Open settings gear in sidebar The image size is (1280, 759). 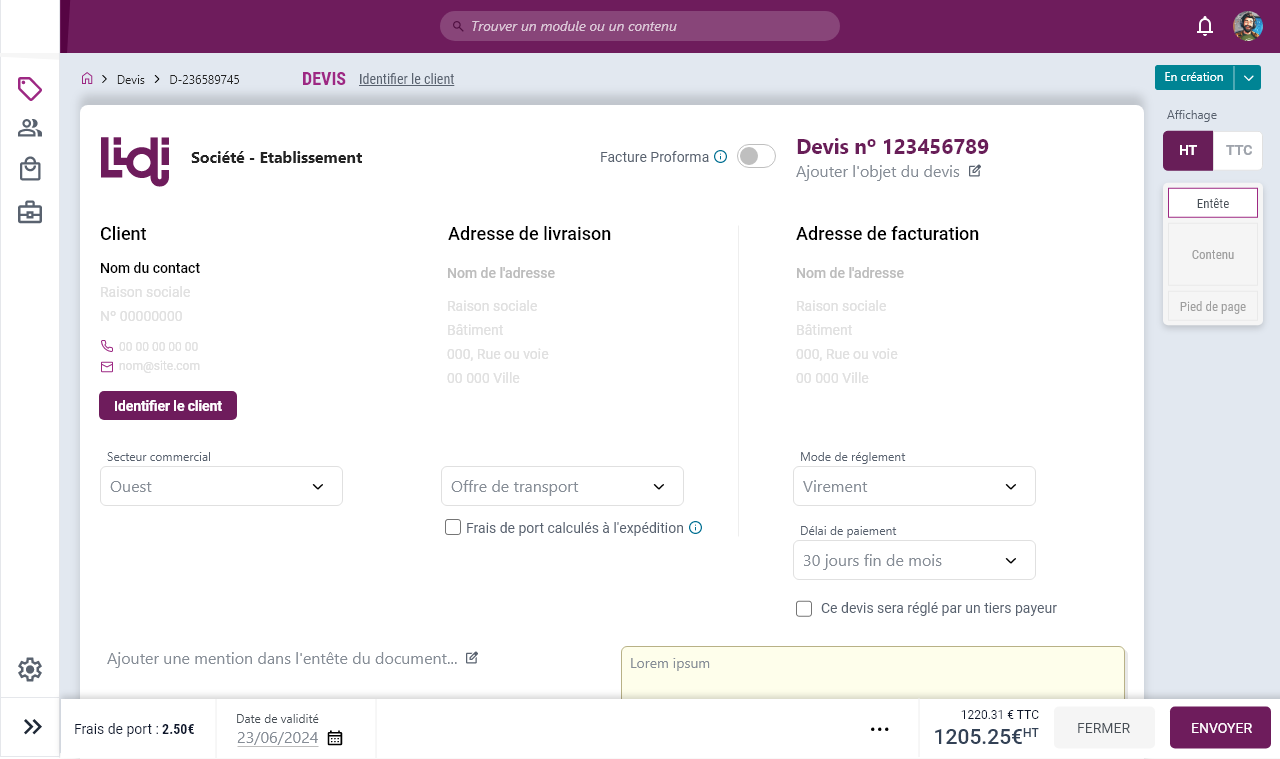30,670
